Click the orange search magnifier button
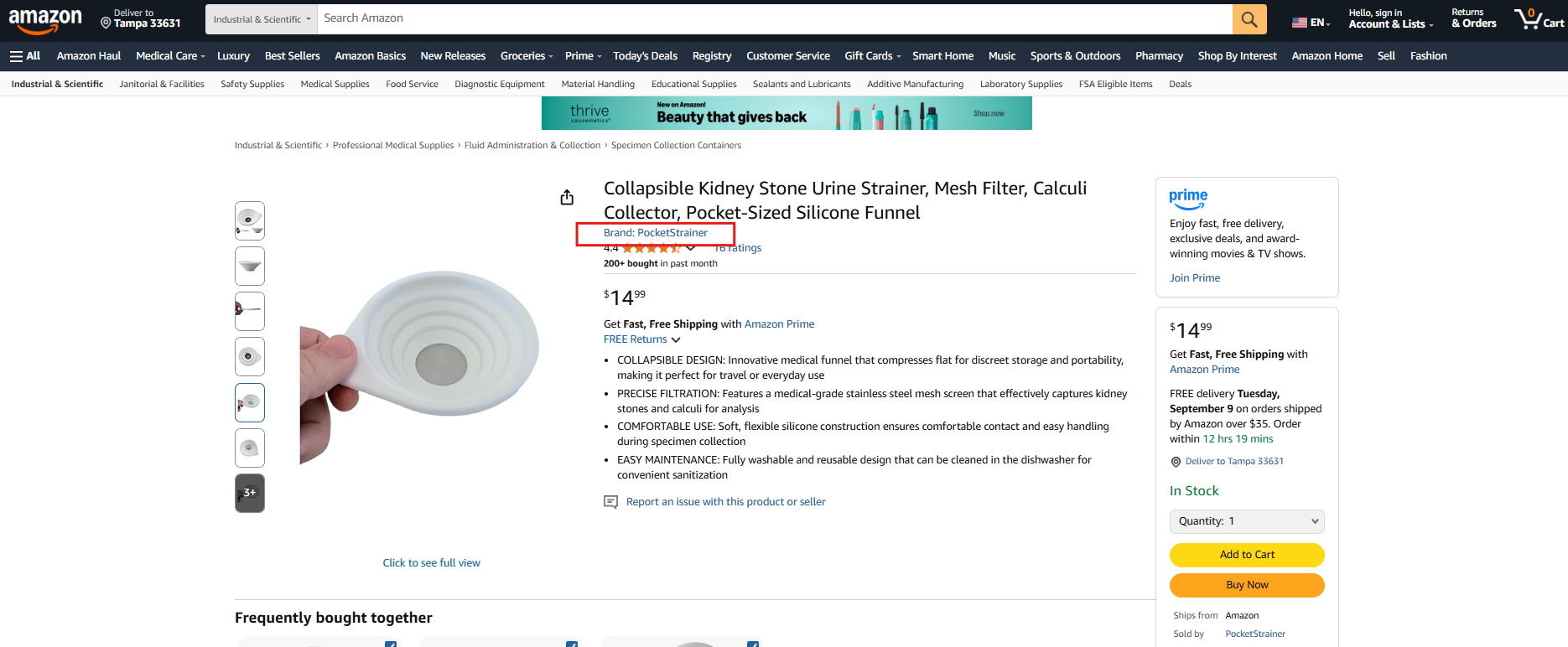Image resolution: width=1568 pixels, height=647 pixels. coord(1249,19)
